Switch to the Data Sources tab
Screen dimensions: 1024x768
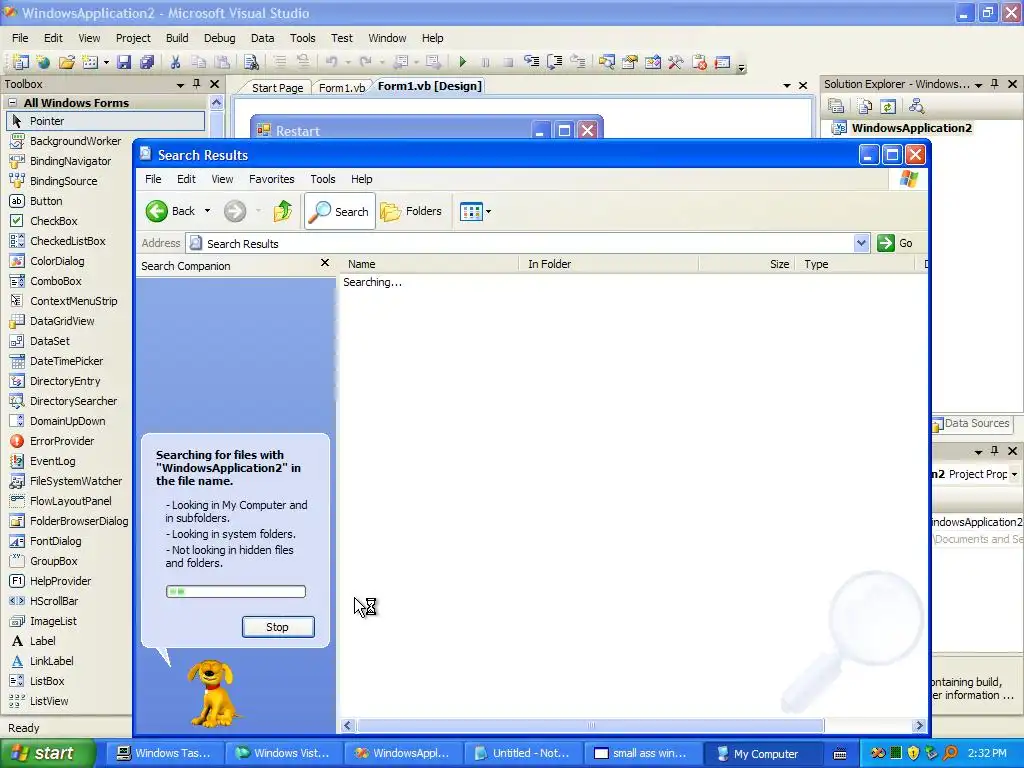971,423
